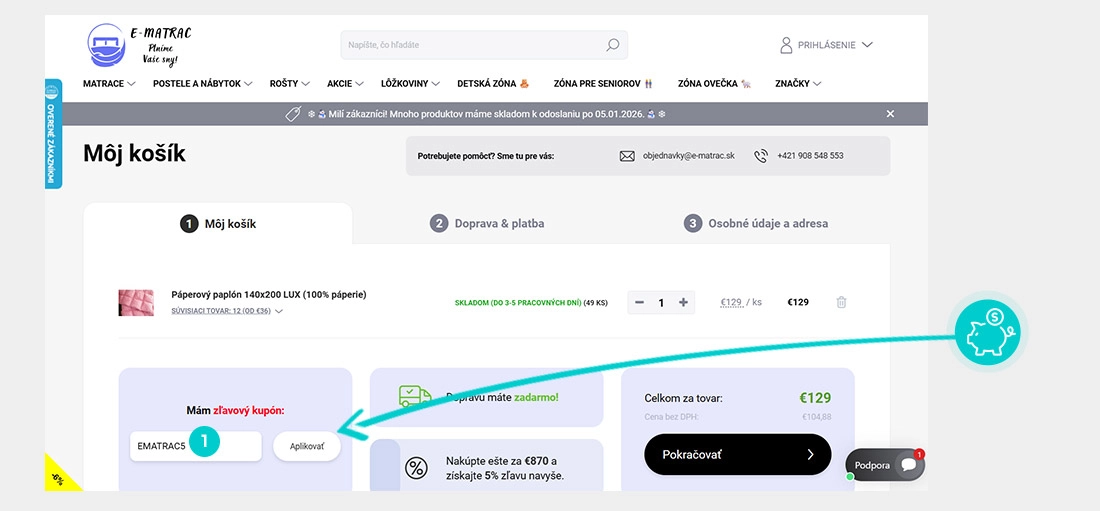Open the Akcie menu
Image resolution: width=1100 pixels, height=511 pixels.
click(345, 84)
